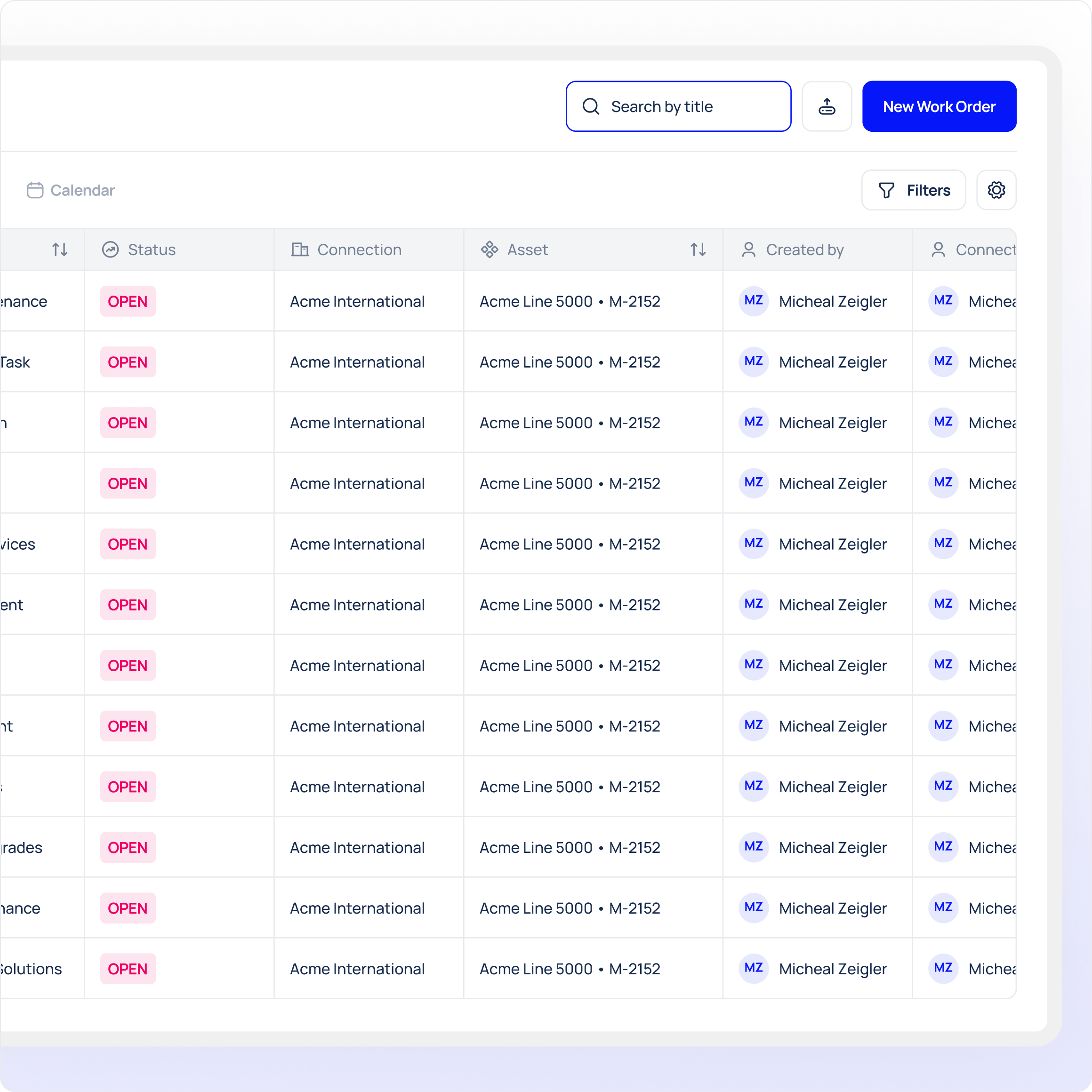This screenshot has height=1092, width=1092.
Task: Open table settings gear icon
Action: (996, 190)
